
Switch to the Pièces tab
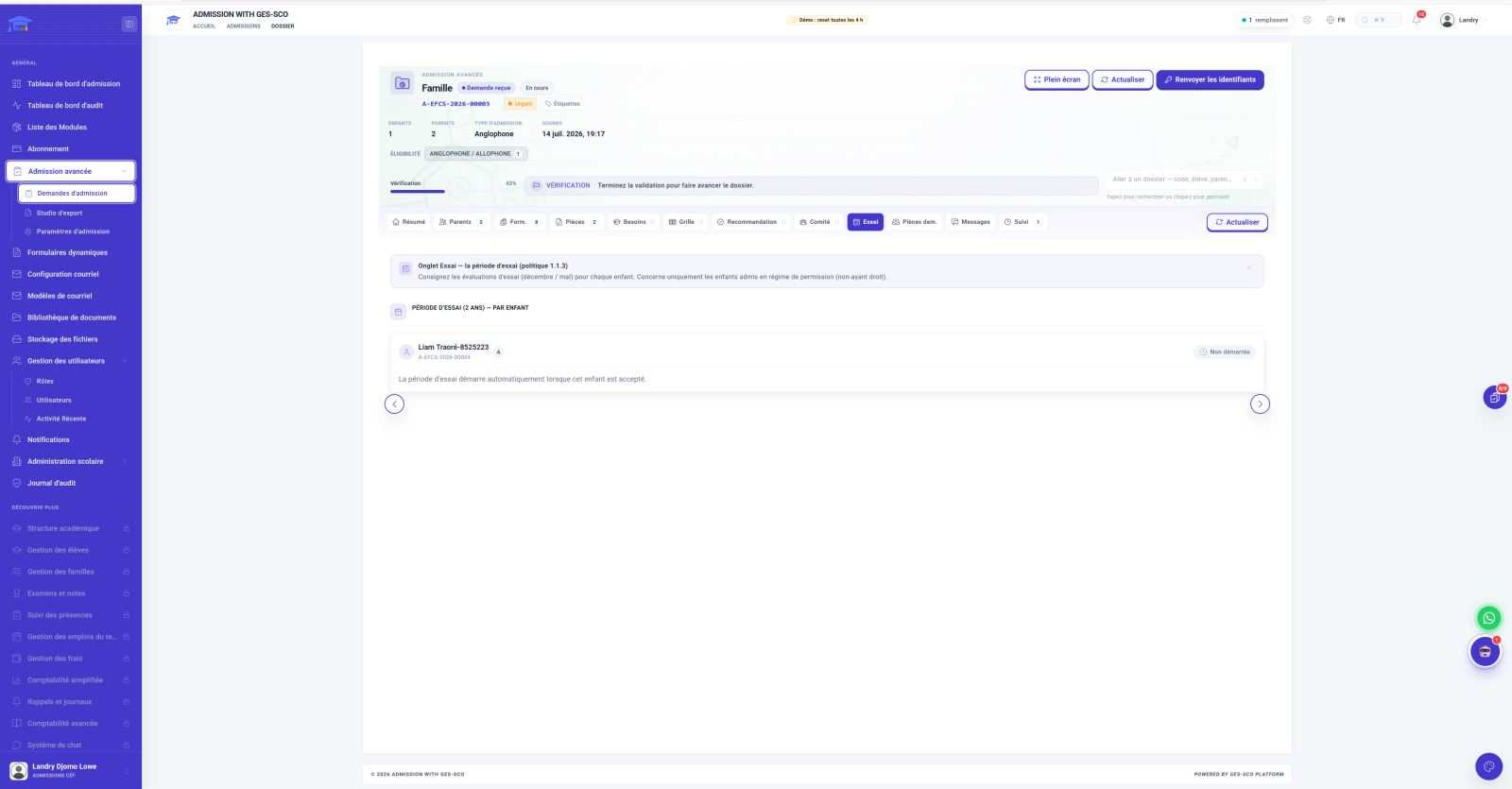(576, 222)
